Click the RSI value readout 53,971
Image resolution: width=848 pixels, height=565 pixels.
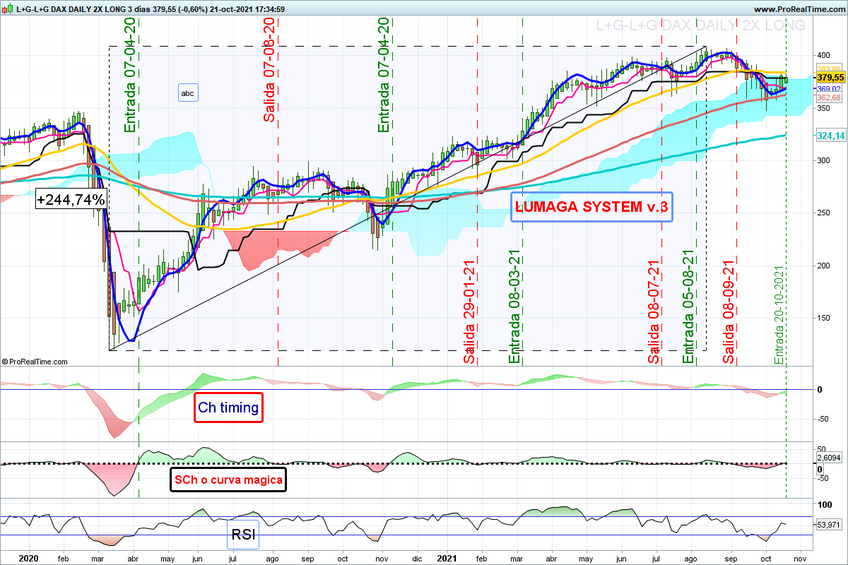[x=829, y=524]
